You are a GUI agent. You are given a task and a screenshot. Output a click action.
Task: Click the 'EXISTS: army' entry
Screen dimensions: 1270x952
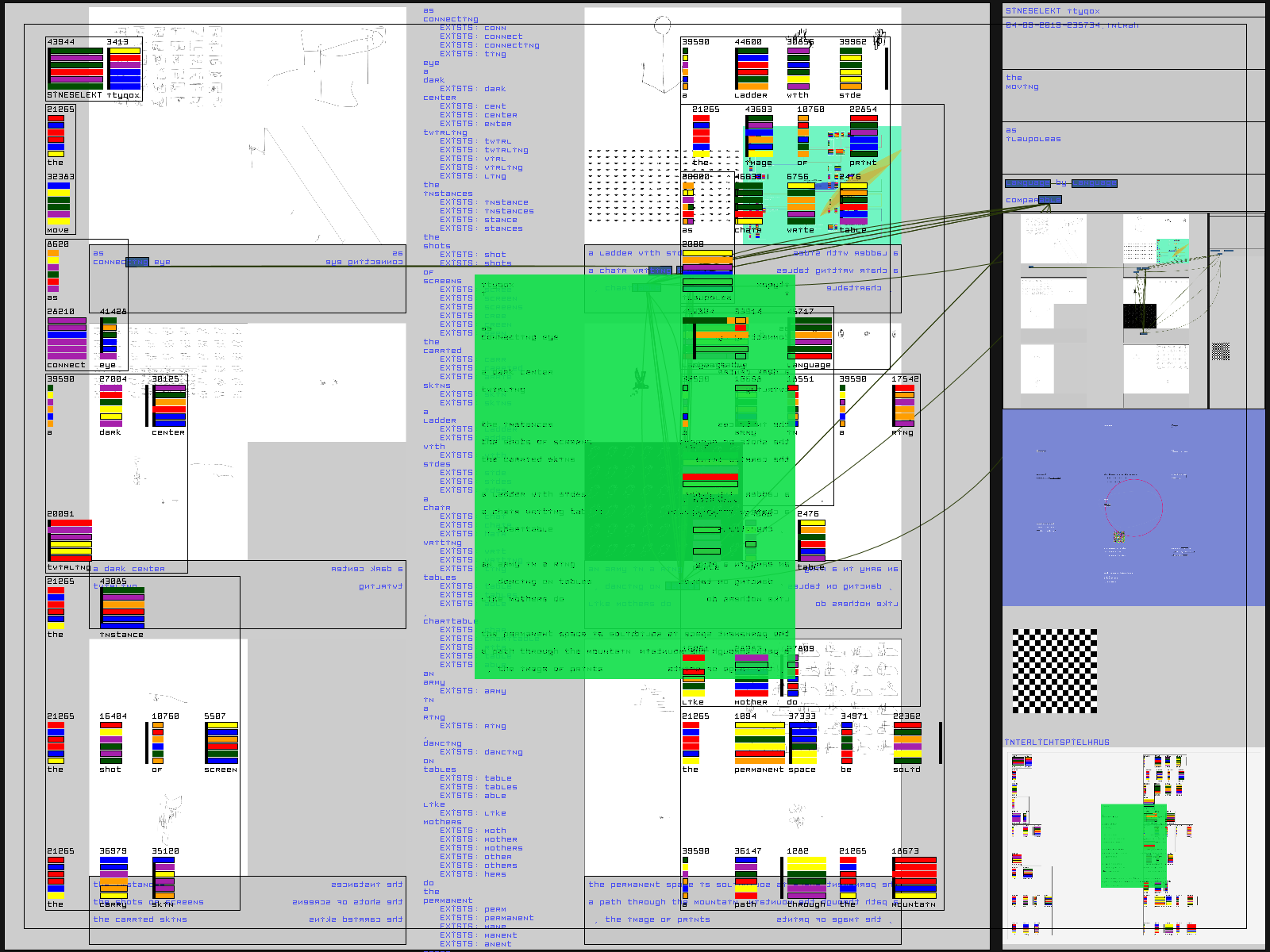tap(472, 691)
